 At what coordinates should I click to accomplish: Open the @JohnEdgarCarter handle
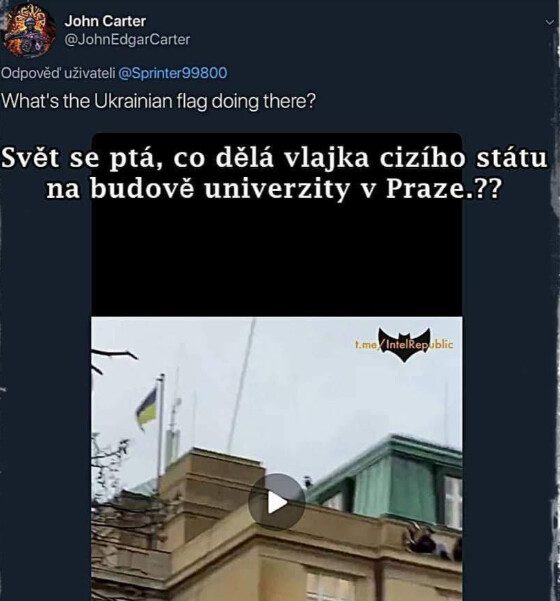point(127,39)
